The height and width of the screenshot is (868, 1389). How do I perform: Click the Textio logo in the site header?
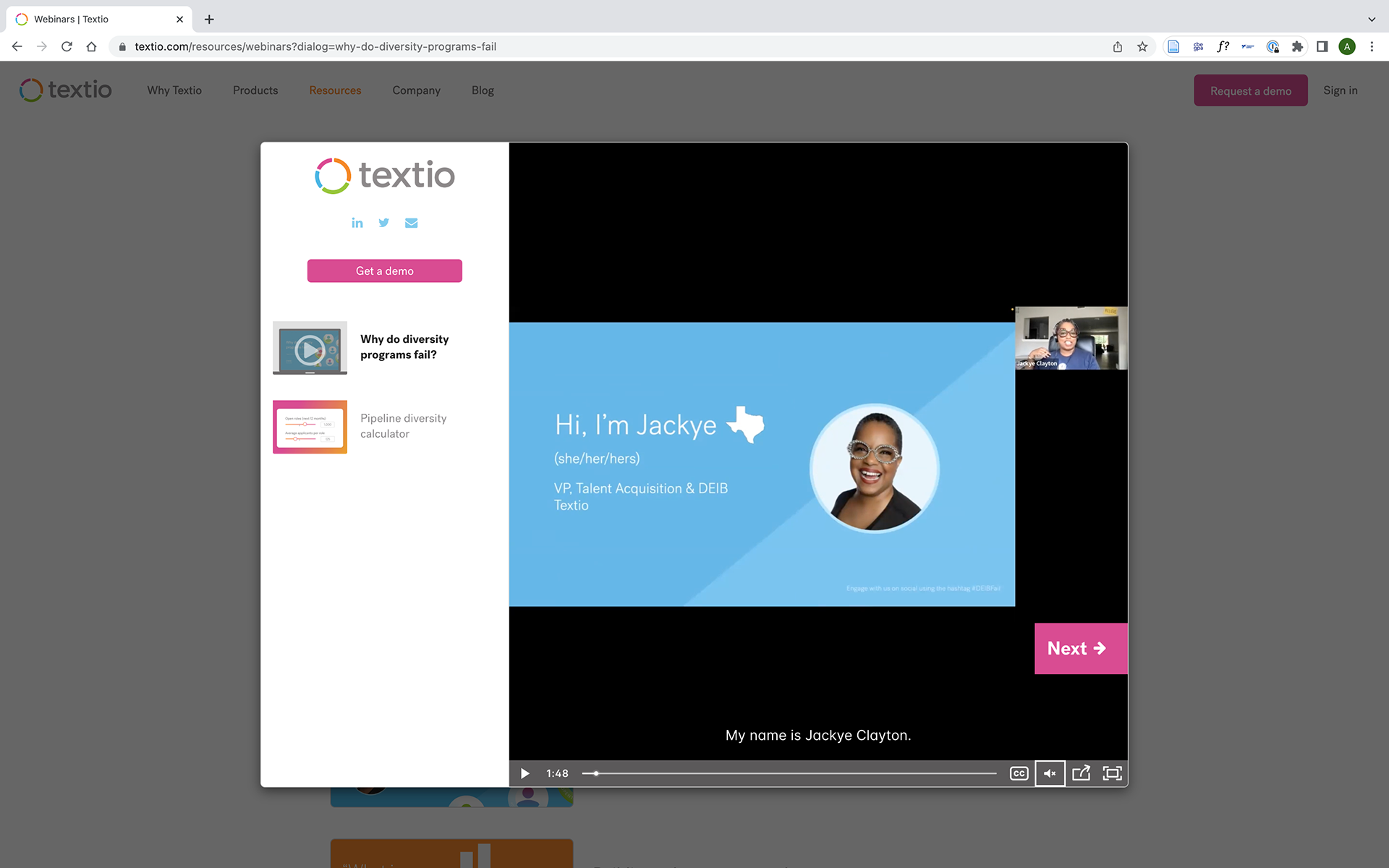click(x=65, y=90)
